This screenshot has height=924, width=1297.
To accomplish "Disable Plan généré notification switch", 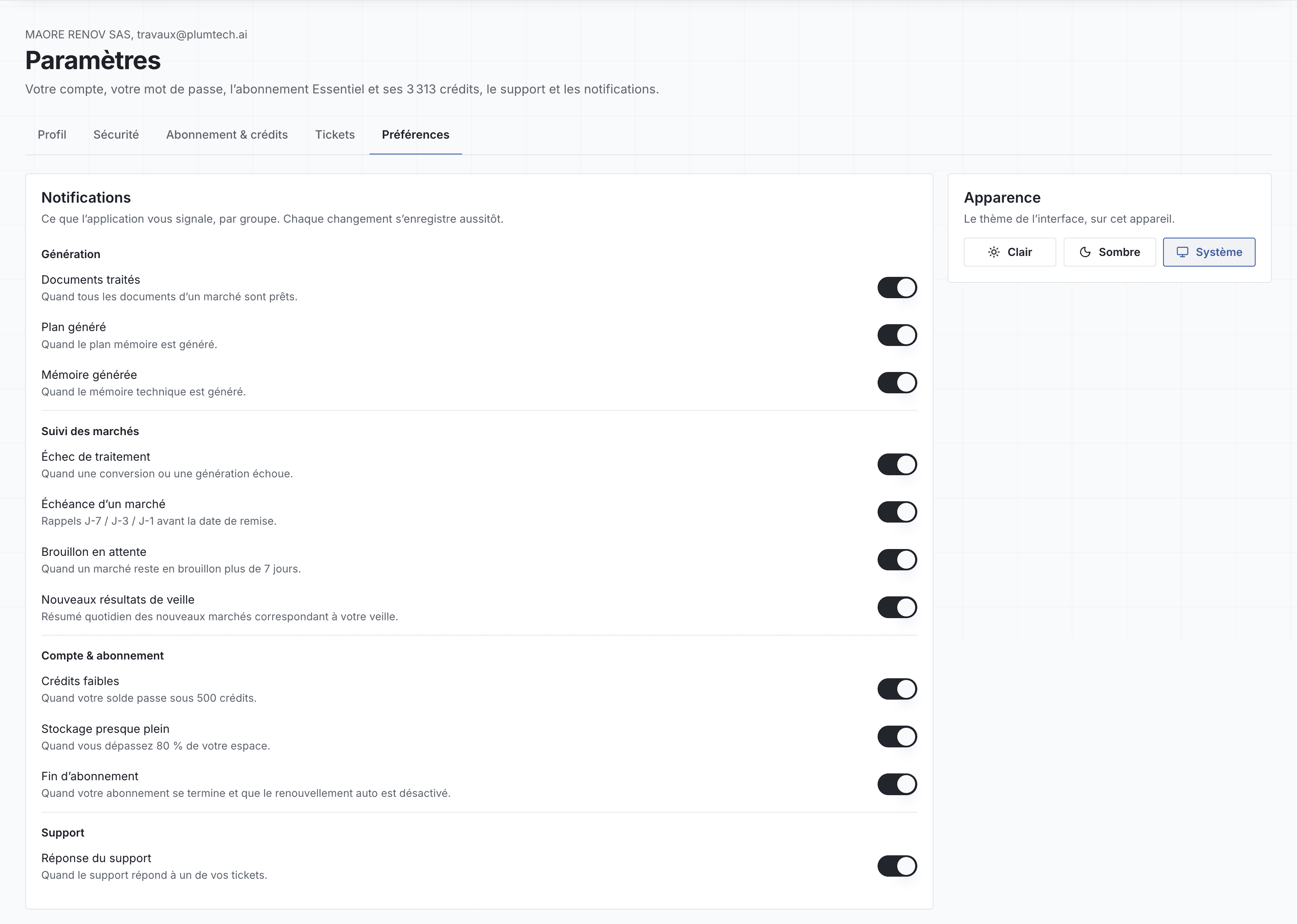I will pyautogui.click(x=896, y=335).
